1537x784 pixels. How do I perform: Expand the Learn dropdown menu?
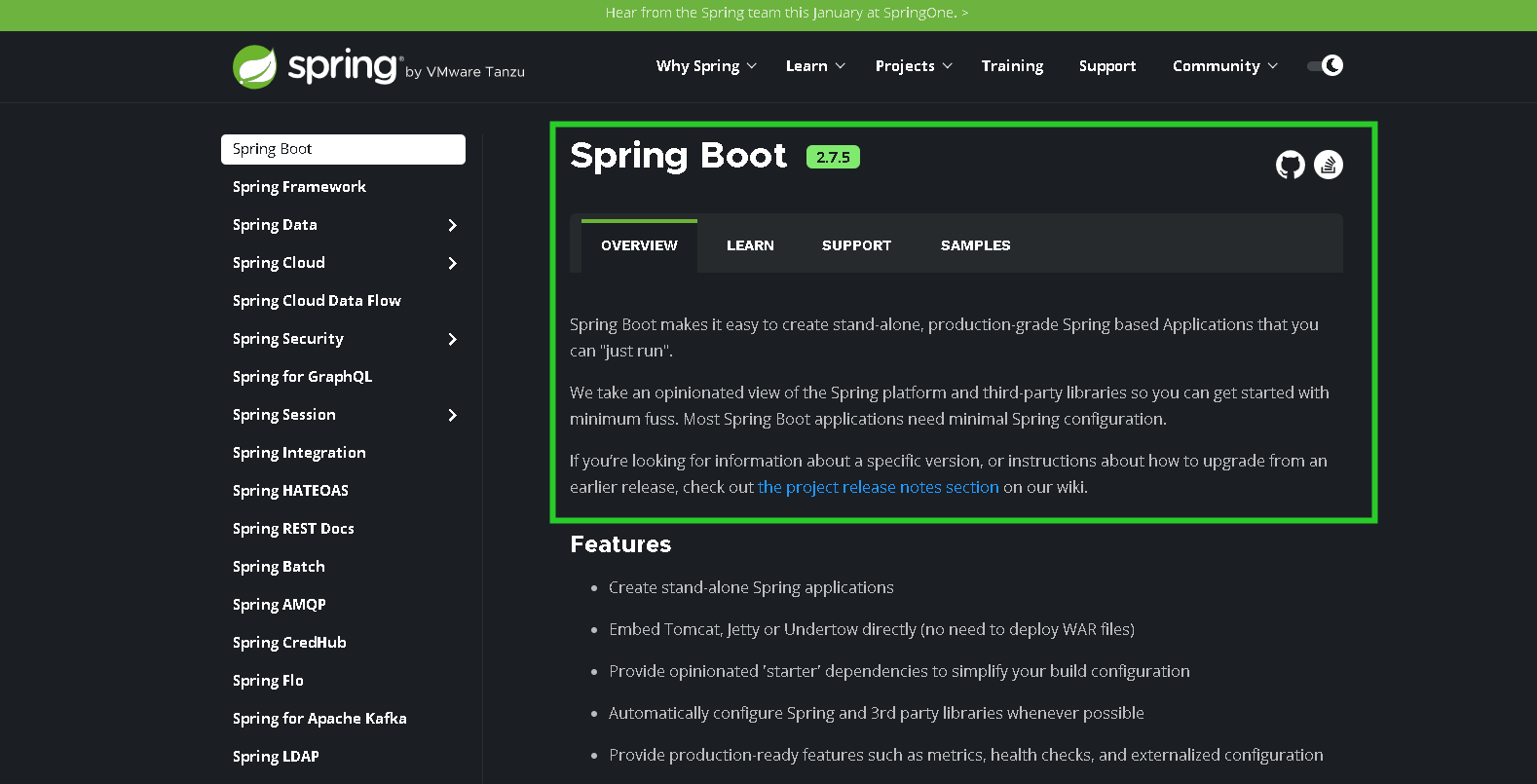[815, 66]
